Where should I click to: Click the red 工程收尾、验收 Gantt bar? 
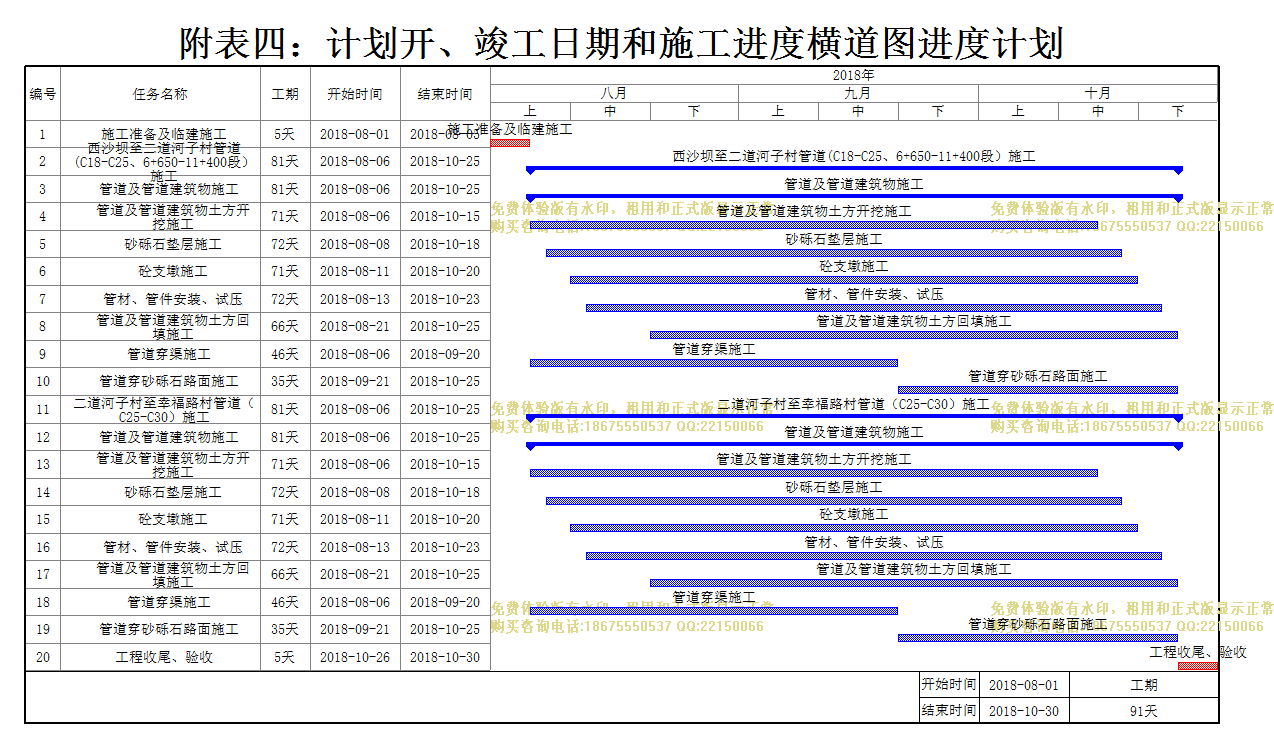[1198, 666]
